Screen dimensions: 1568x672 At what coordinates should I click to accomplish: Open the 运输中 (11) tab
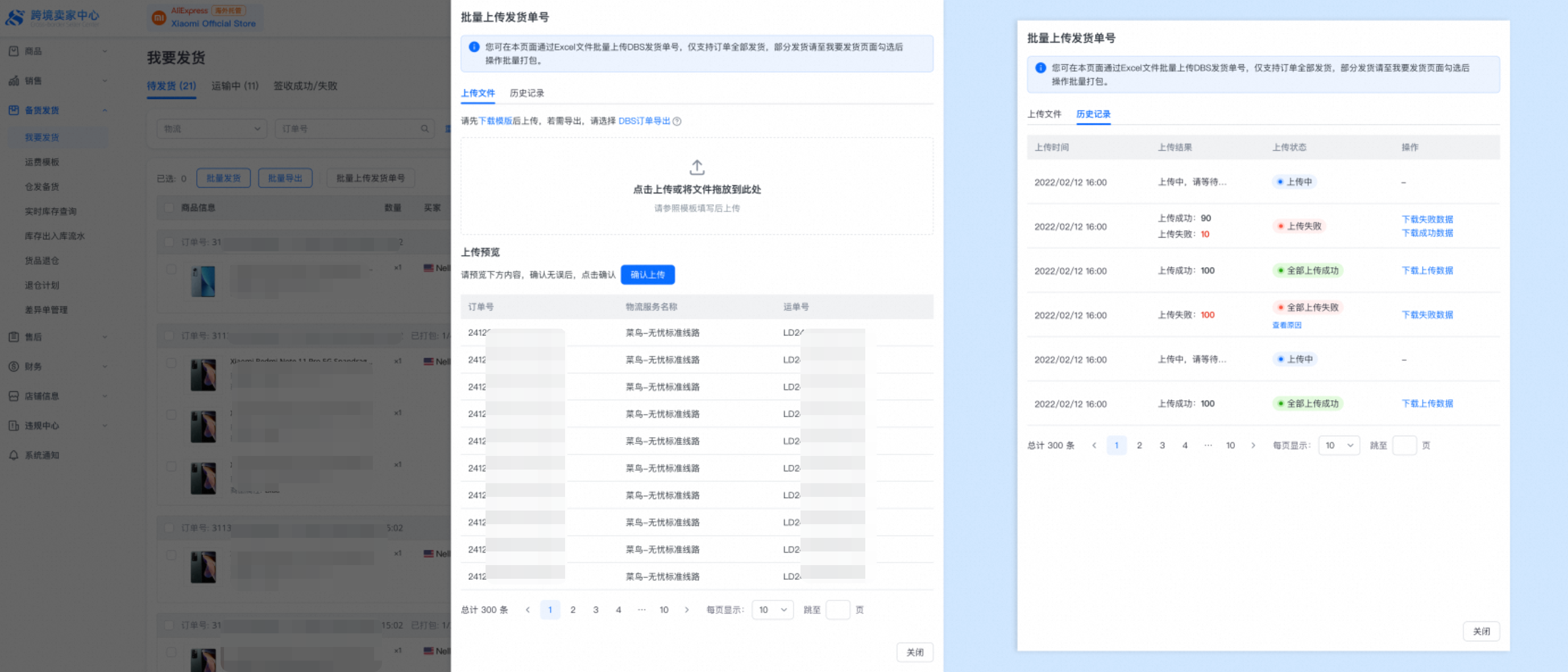[234, 86]
